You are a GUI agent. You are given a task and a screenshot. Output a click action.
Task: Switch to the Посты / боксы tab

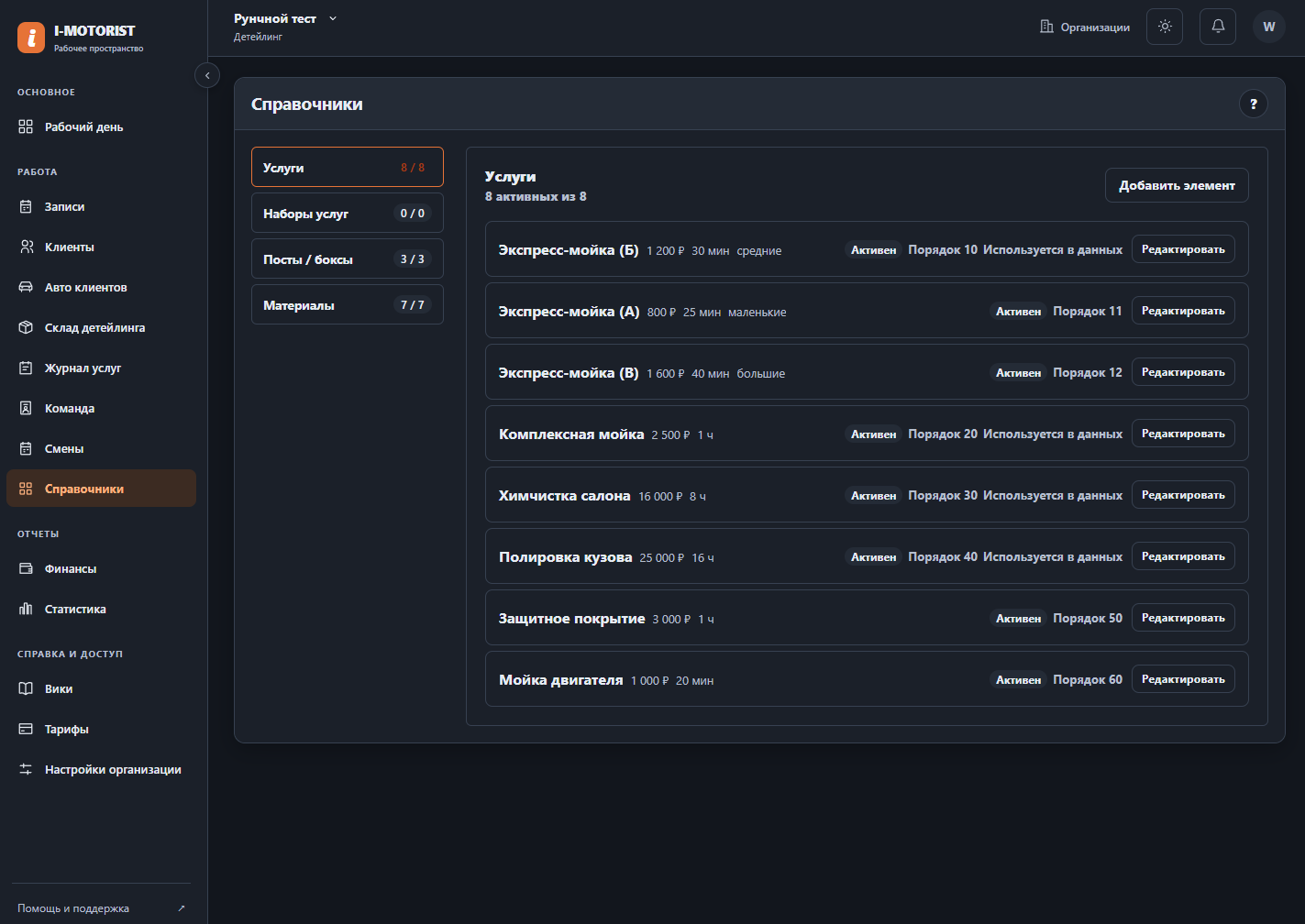348,258
